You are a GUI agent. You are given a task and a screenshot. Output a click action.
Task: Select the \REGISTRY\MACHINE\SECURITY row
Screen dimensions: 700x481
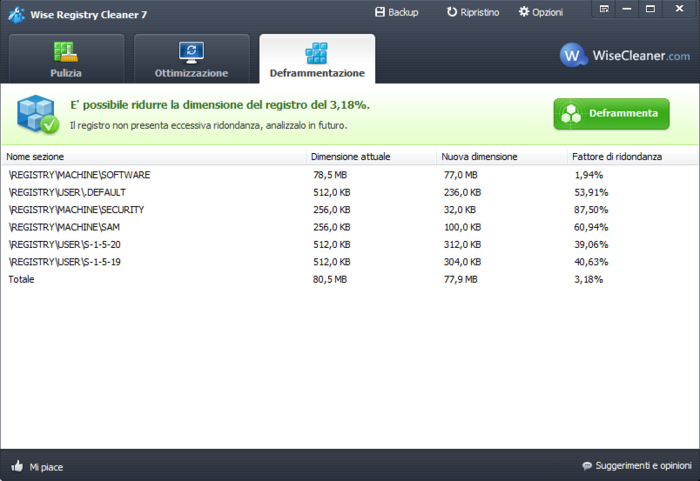pyautogui.click(x=77, y=210)
